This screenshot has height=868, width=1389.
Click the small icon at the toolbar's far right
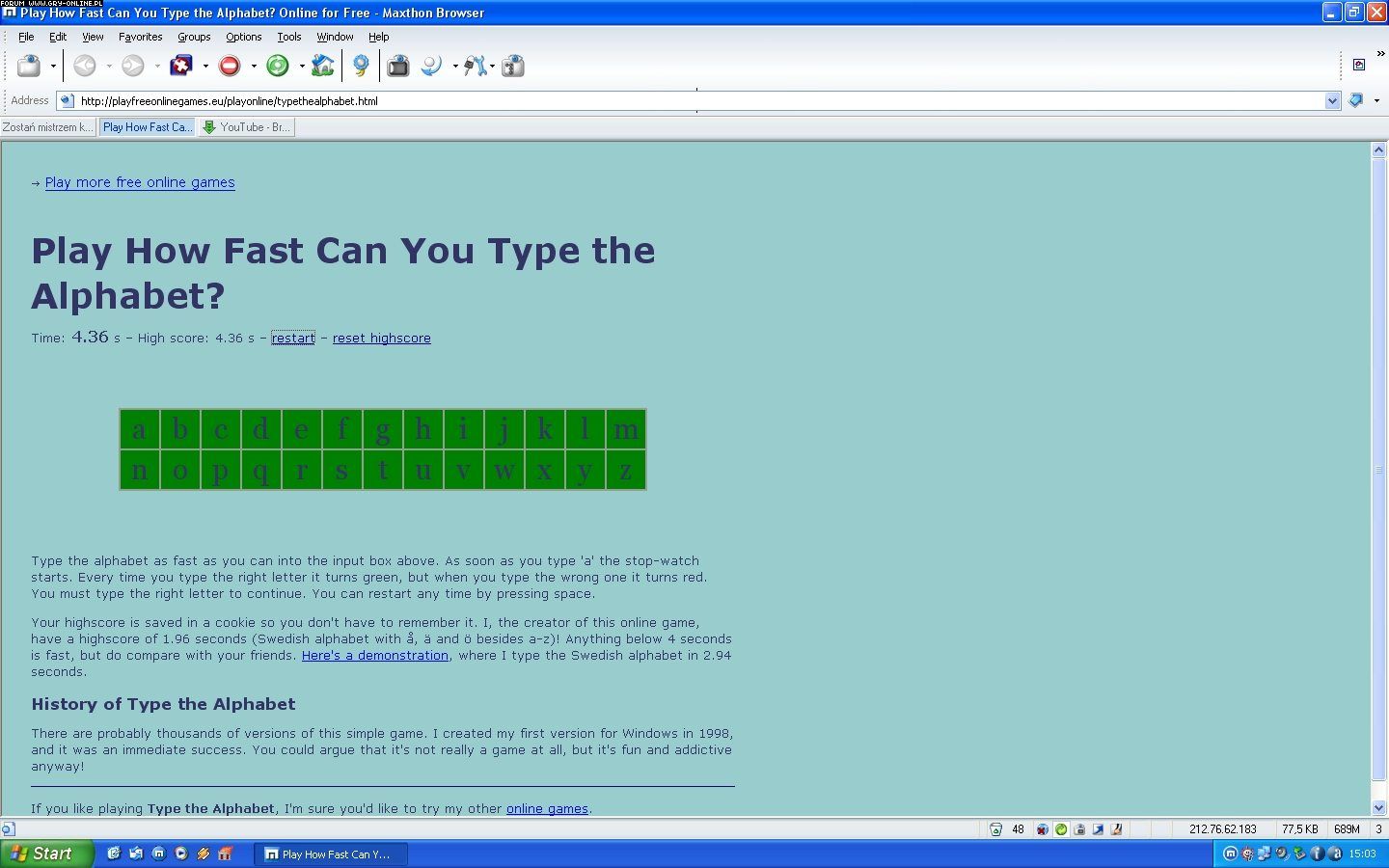coord(1359,65)
